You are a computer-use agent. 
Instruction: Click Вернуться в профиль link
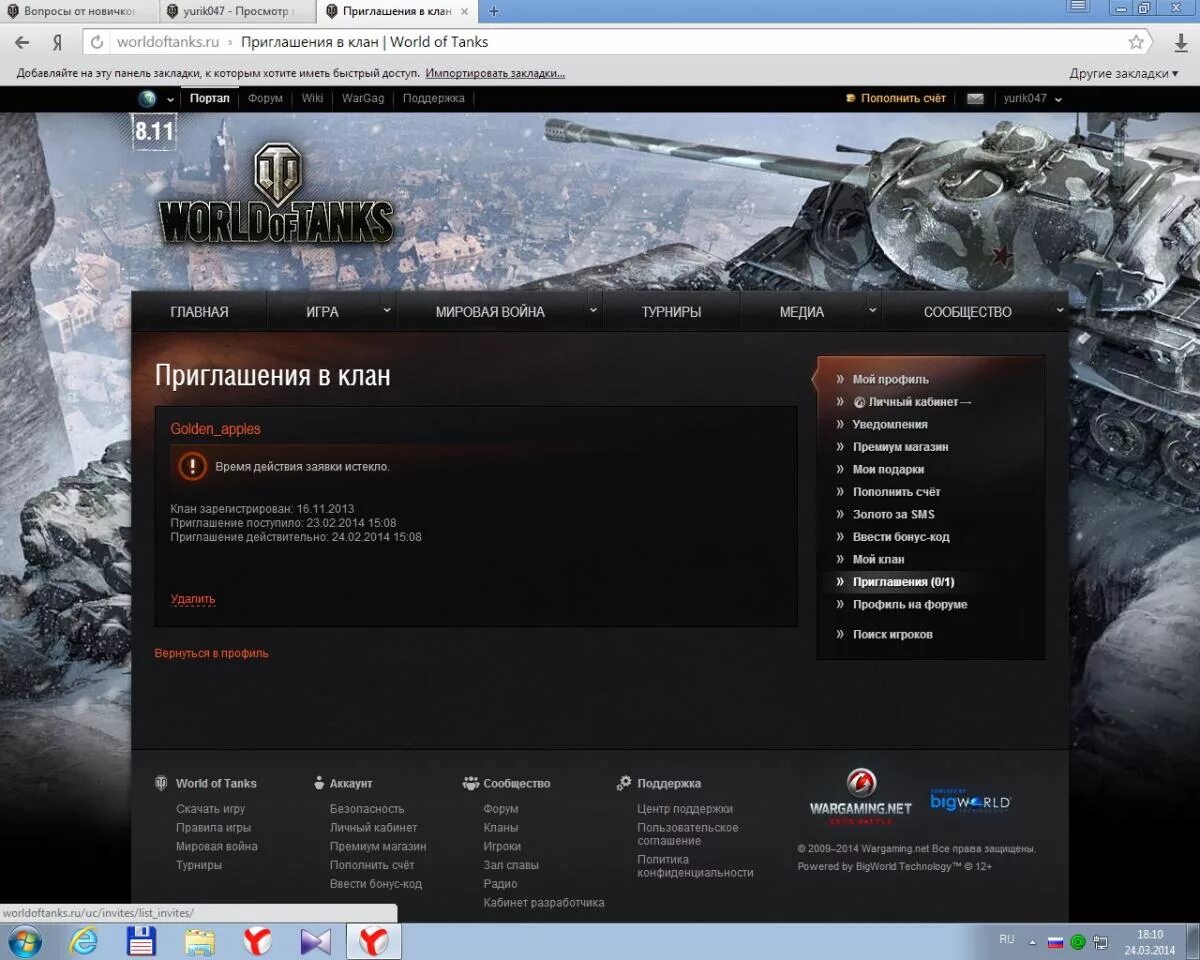(x=211, y=653)
